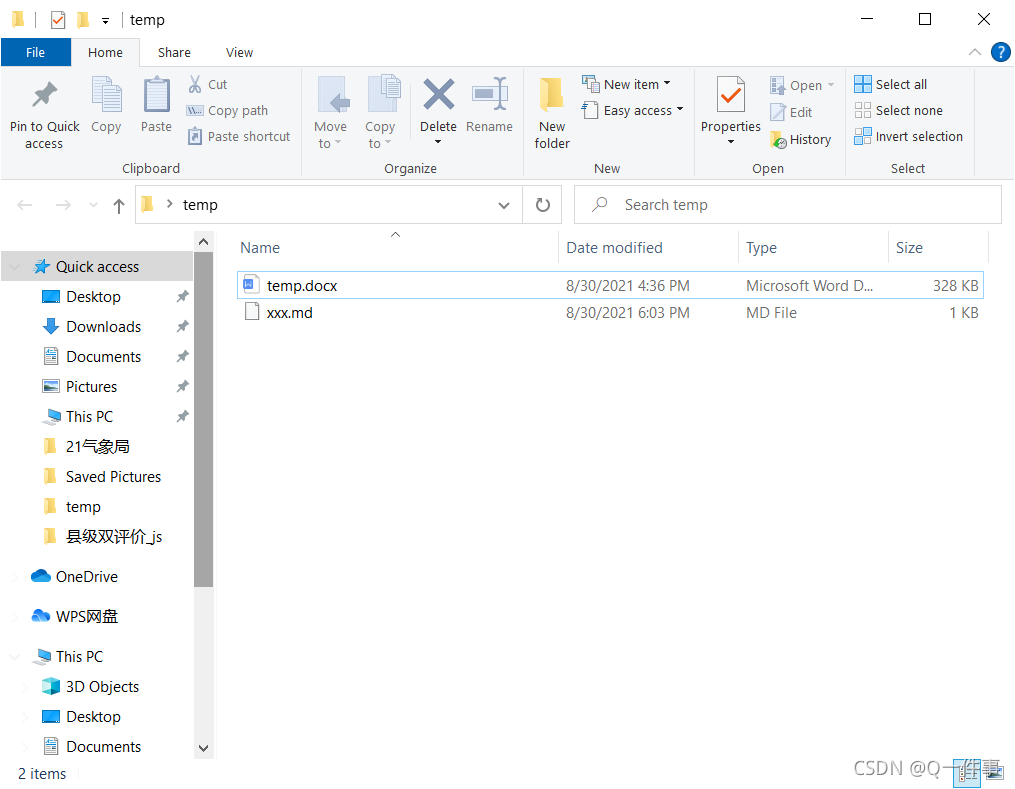Click the Paste clipboard icon
1015x789 pixels.
point(156,94)
